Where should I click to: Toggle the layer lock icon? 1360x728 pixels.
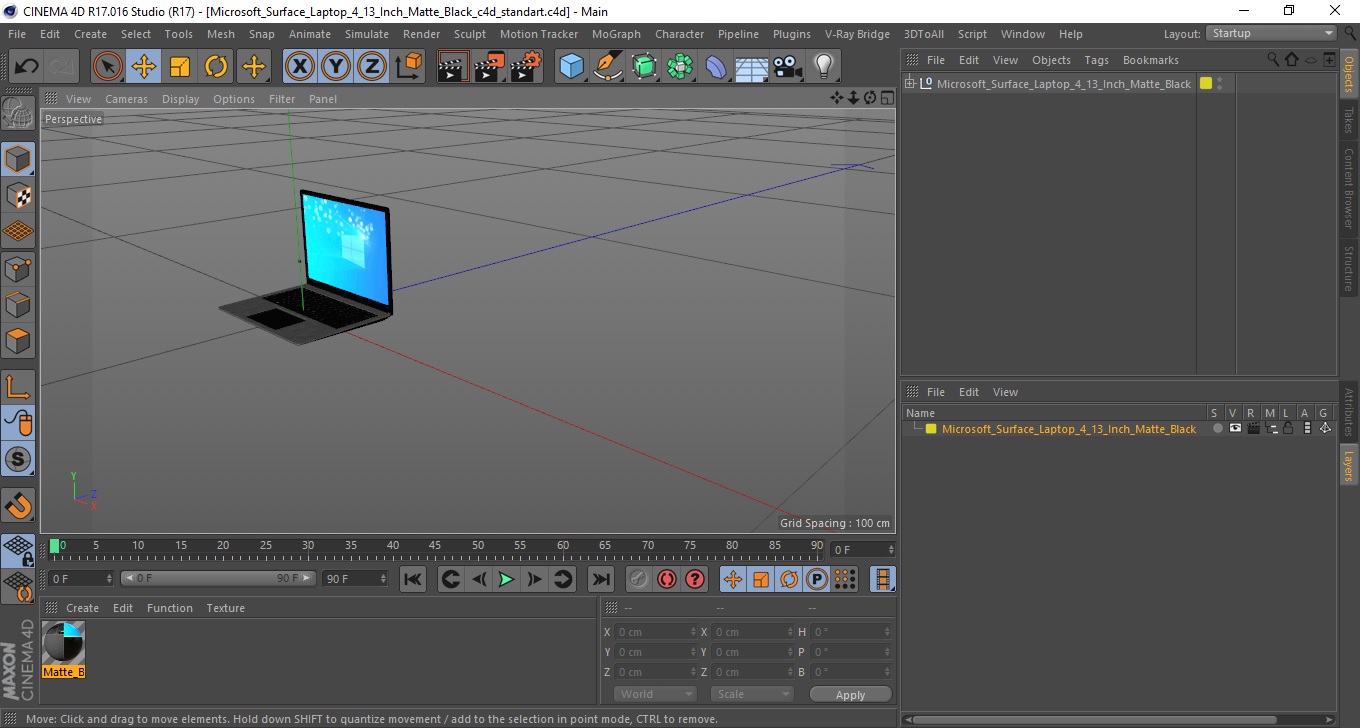pos(1289,429)
